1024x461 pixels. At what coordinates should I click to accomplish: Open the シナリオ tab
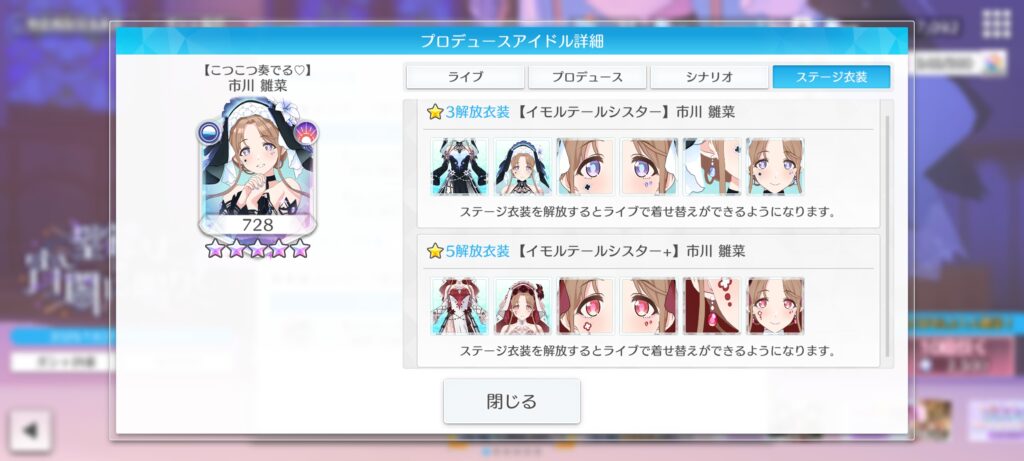709,77
